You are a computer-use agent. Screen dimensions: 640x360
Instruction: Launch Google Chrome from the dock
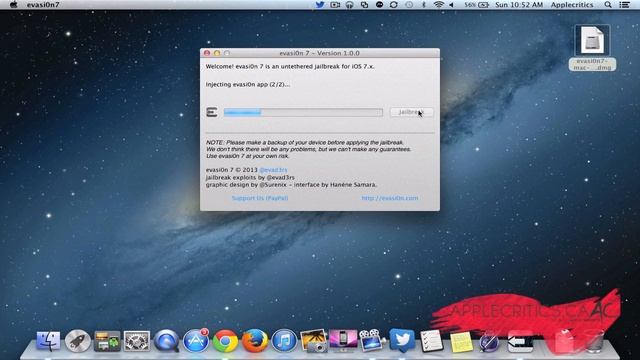coord(225,340)
